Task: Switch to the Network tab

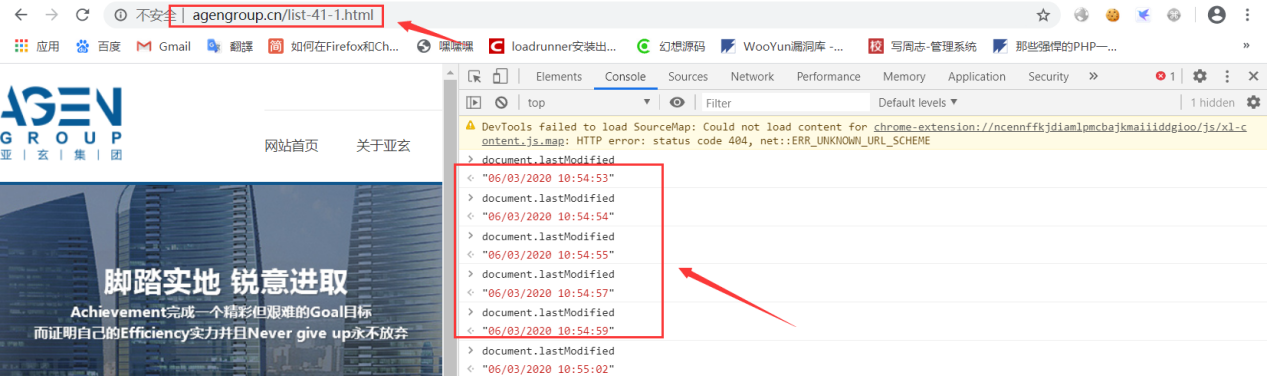Action: coord(752,76)
